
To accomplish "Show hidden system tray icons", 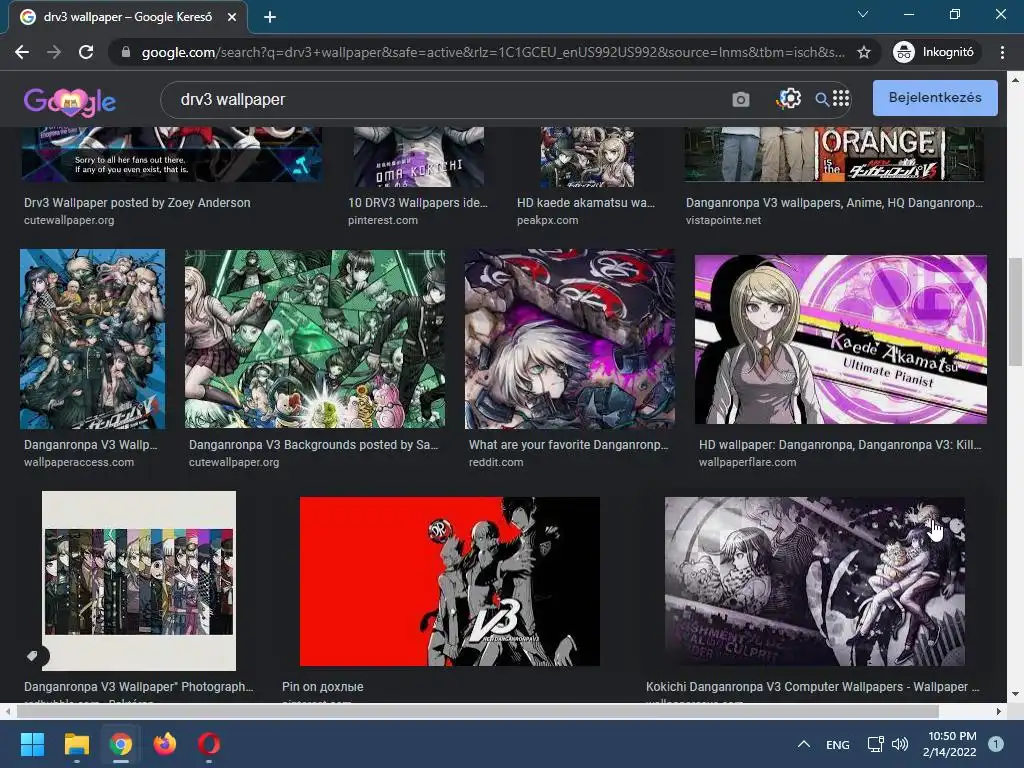I will [x=804, y=744].
